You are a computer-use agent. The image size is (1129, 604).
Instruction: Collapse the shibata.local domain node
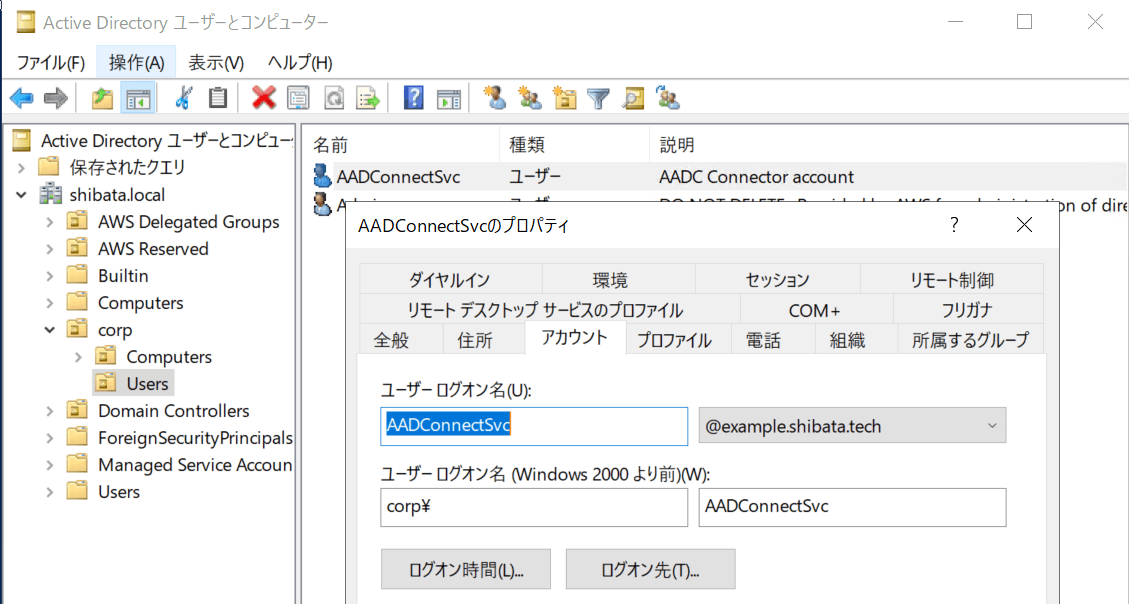(22, 195)
